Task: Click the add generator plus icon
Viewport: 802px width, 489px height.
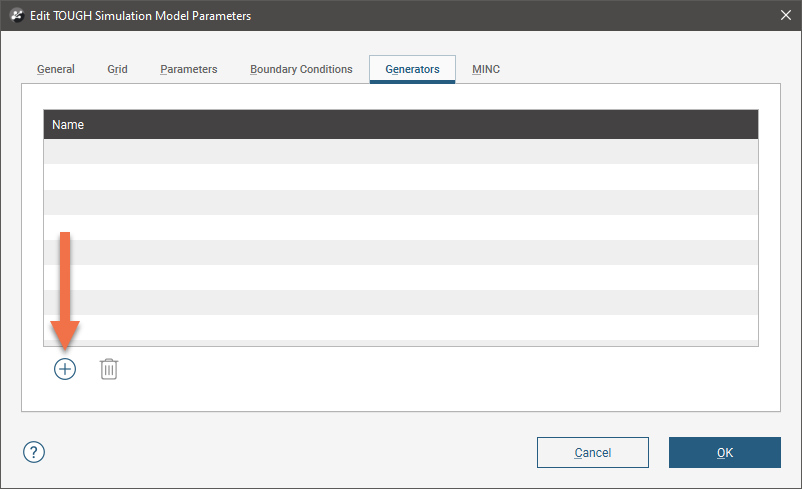Action: point(65,369)
